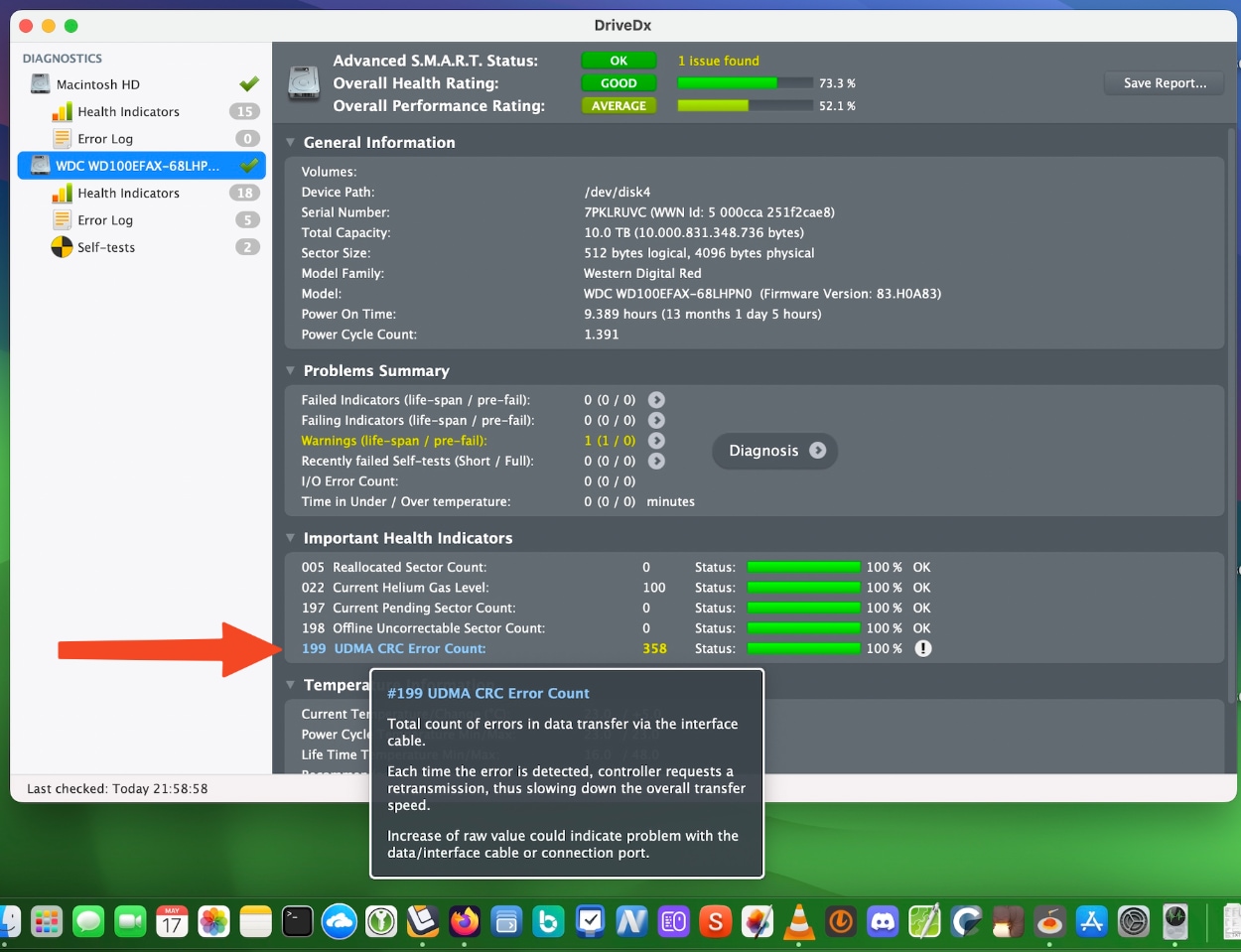Click the Health Indicators bar-chart icon under WDC
This screenshot has height=952, width=1241.
pos(62,193)
